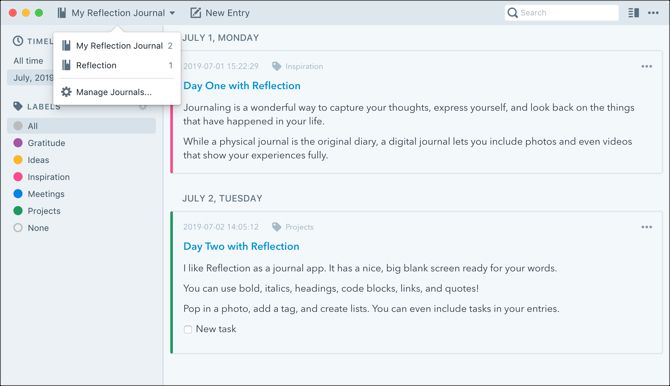
Task: Close the window with red button
Action: point(13,13)
